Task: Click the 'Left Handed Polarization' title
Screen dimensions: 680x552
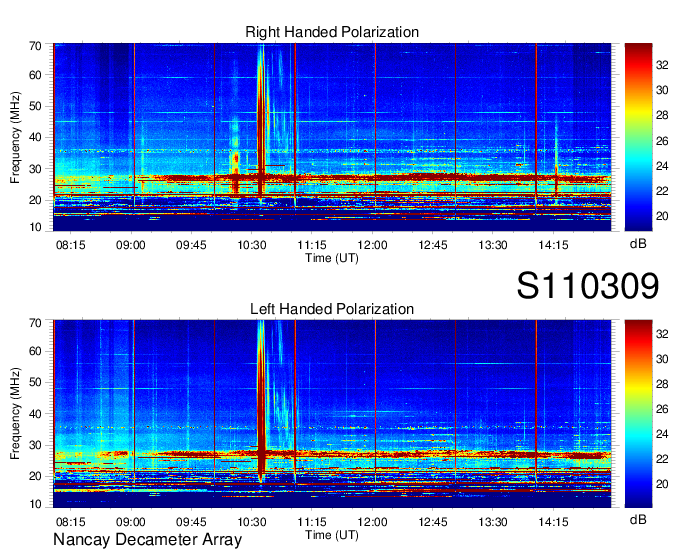Action: [332, 309]
